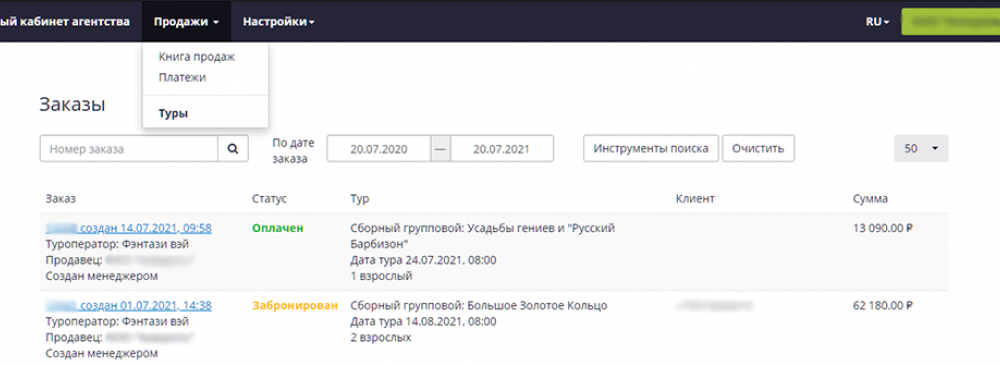Click the Заказ column header
This screenshot has height=366, width=1000.
(61, 199)
